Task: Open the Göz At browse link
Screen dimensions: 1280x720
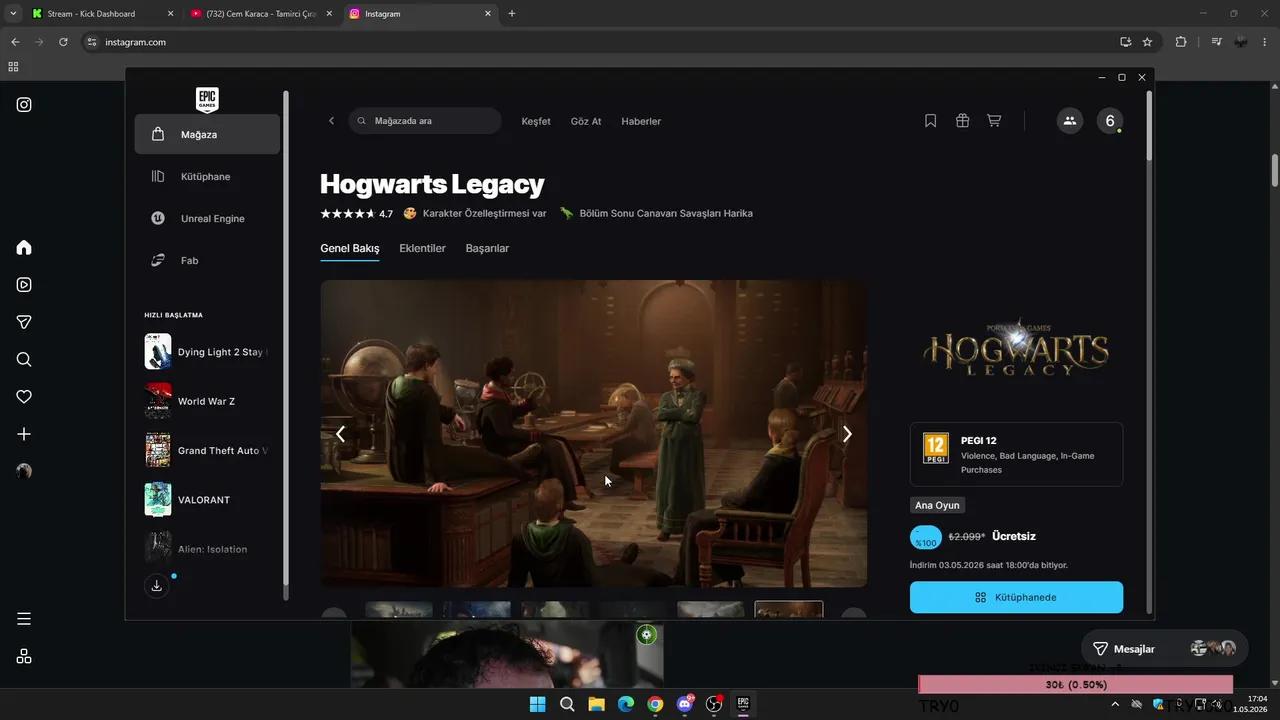Action: (x=586, y=121)
